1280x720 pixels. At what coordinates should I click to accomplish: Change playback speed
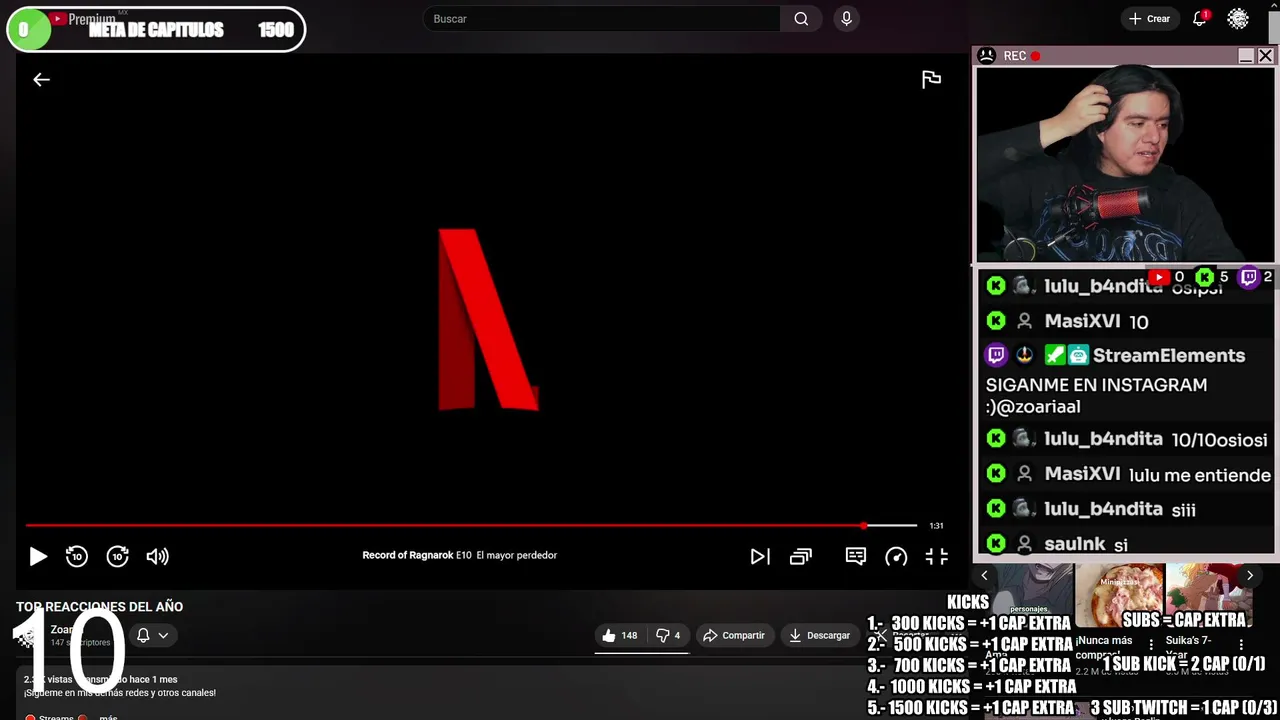point(896,557)
